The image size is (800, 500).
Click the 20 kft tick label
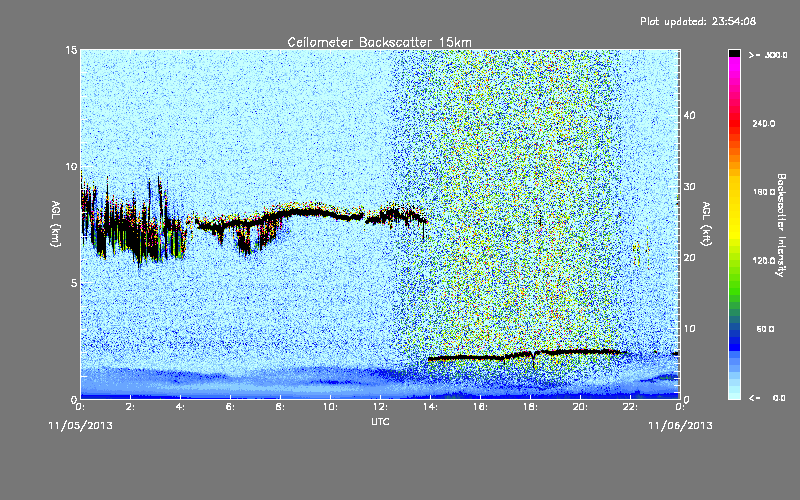pos(689,258)
